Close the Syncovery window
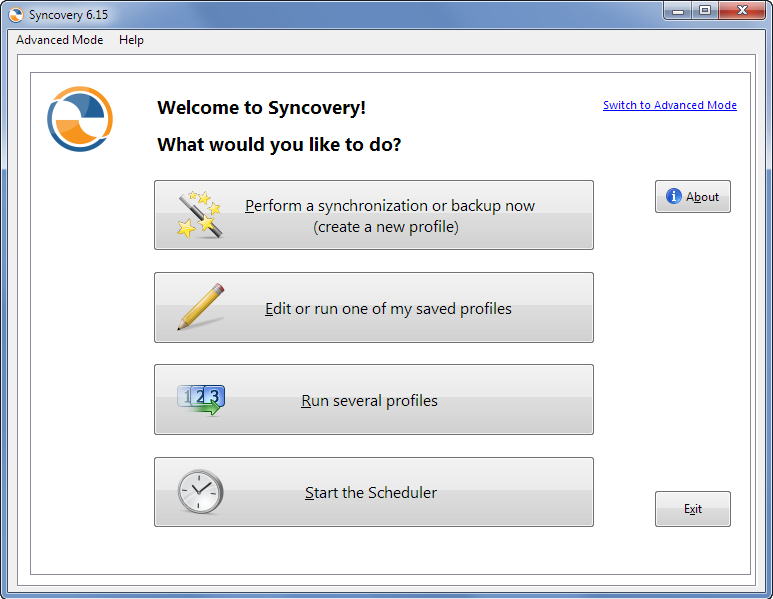773x599 pixels. (x=741, y=10)
